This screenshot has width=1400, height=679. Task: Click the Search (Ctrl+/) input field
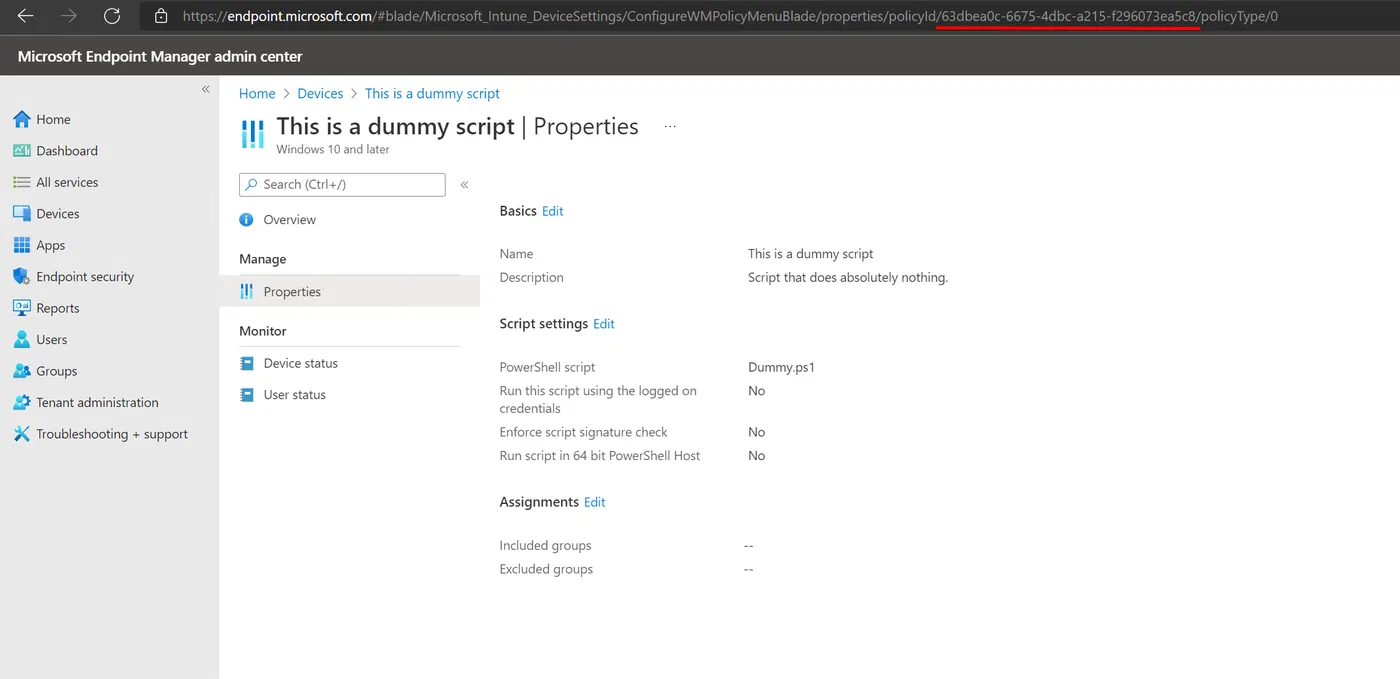[342, 184]
